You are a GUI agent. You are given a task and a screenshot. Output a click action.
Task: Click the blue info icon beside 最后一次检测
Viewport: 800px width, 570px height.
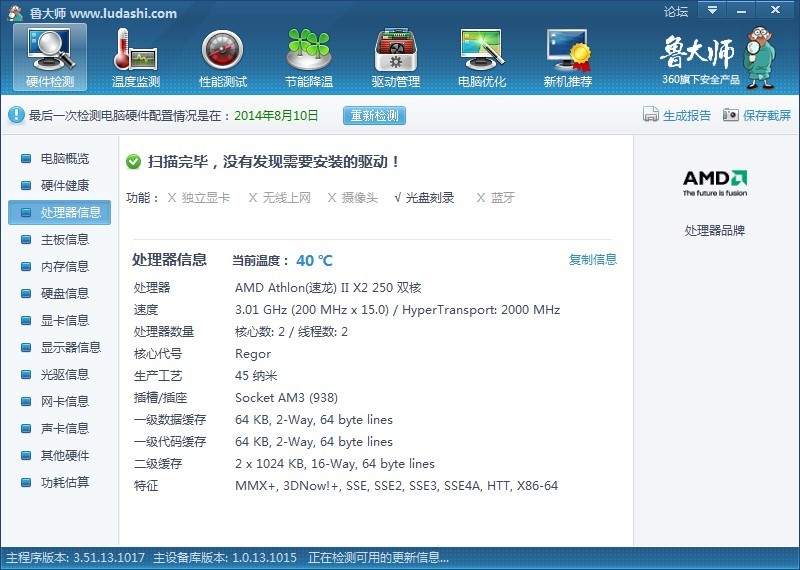click(x=16, y=115)
